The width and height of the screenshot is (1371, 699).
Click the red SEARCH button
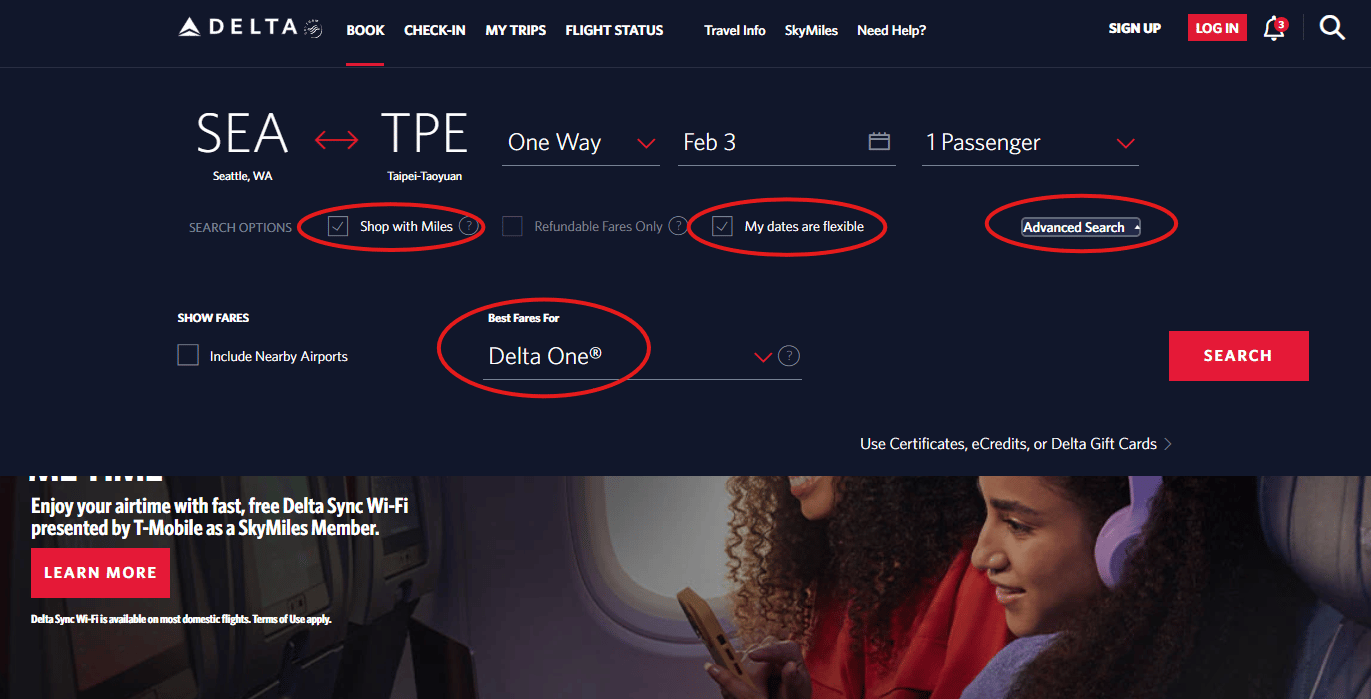(x=1238, y=356)
